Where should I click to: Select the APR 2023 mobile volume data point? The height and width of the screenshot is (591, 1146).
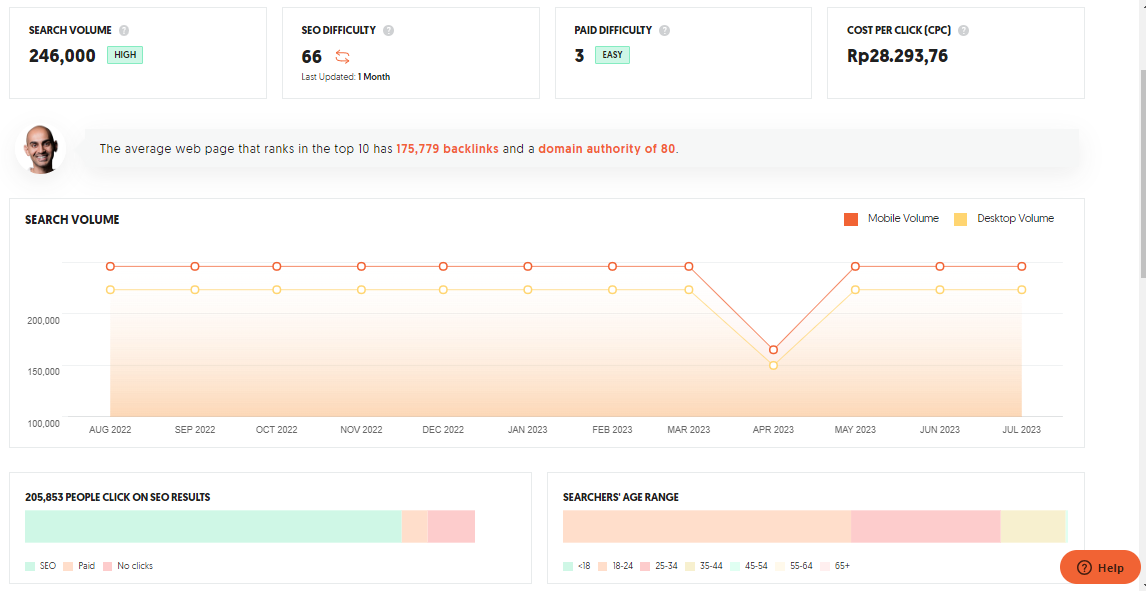773,350
